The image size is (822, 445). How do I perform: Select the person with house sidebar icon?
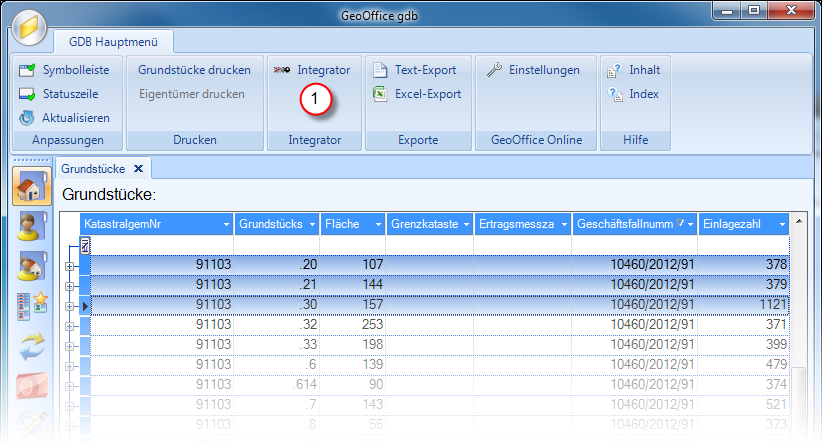click(x=31, y=266)
